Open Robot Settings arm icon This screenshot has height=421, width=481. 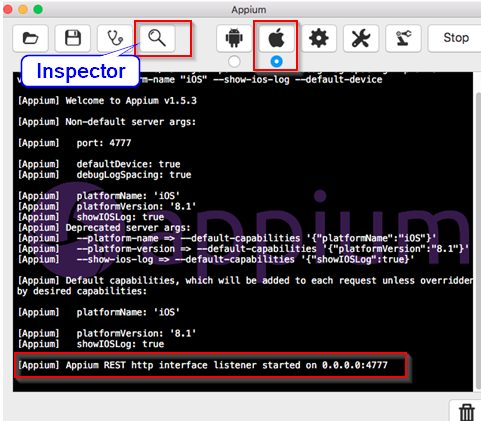[403, 38]
